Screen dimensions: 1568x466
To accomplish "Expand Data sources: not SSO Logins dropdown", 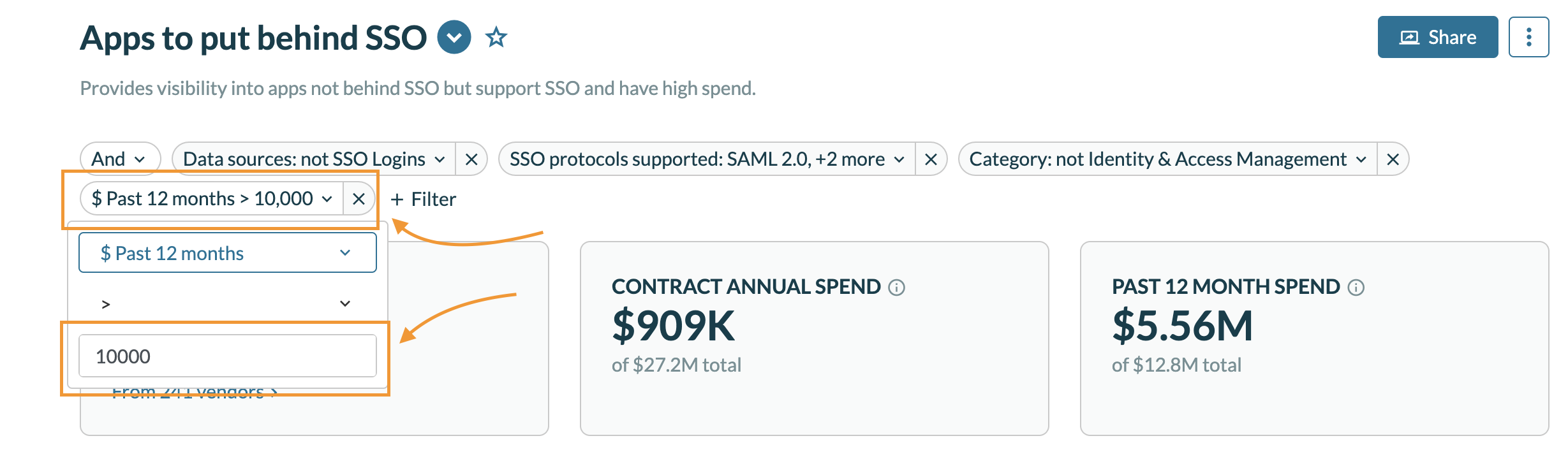I will pos(314,159).
